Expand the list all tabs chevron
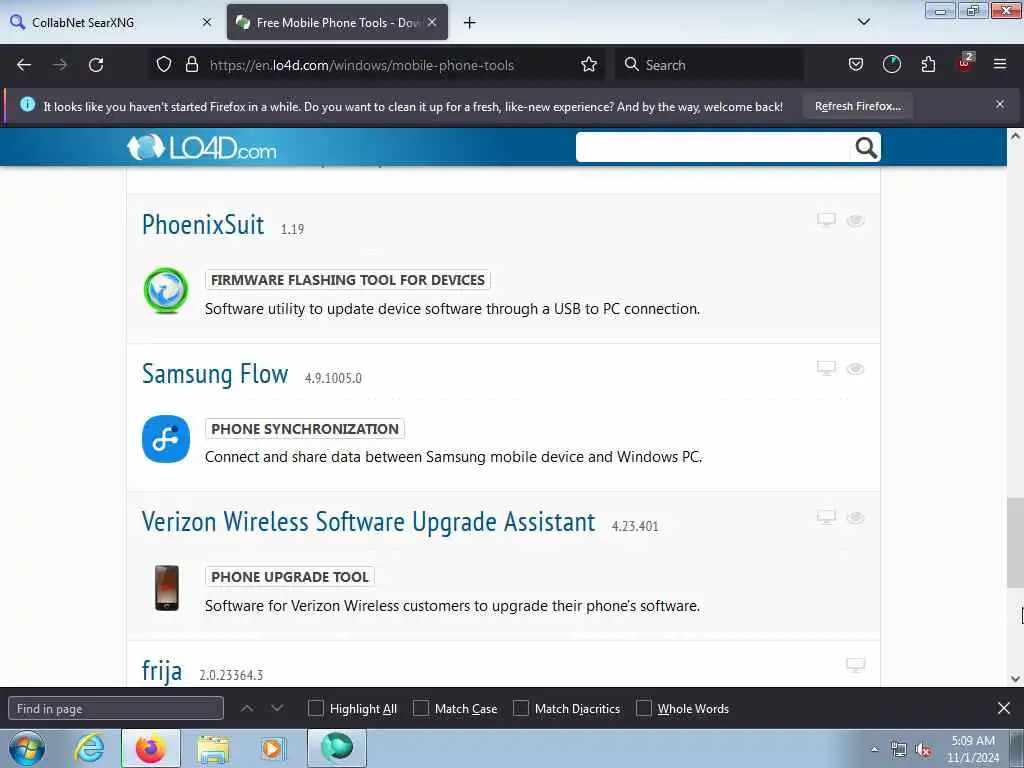This screenshot has height=768, width=1024. [x=863, y=22]
